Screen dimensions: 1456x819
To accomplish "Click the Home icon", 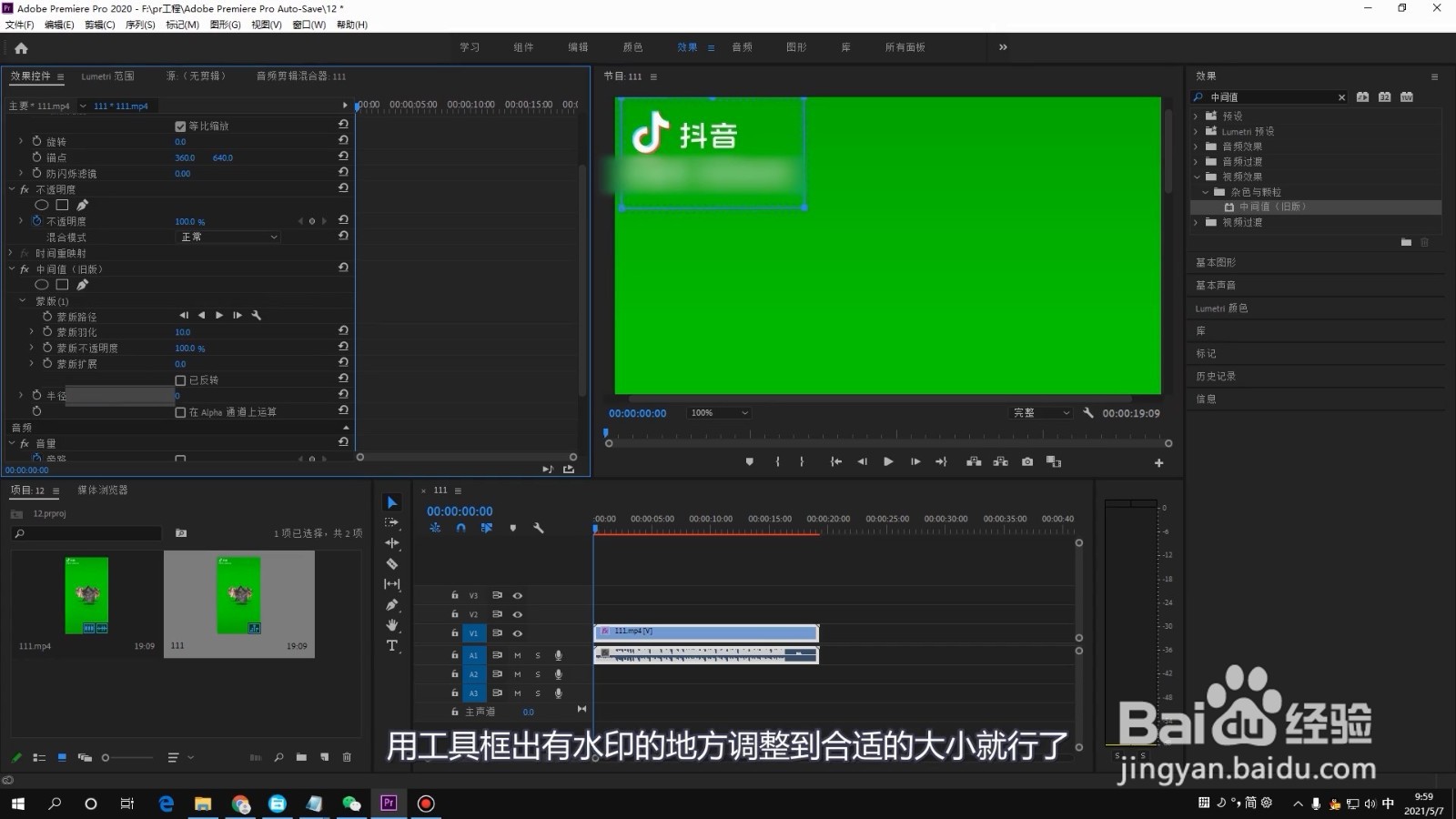I will point(22,48).
